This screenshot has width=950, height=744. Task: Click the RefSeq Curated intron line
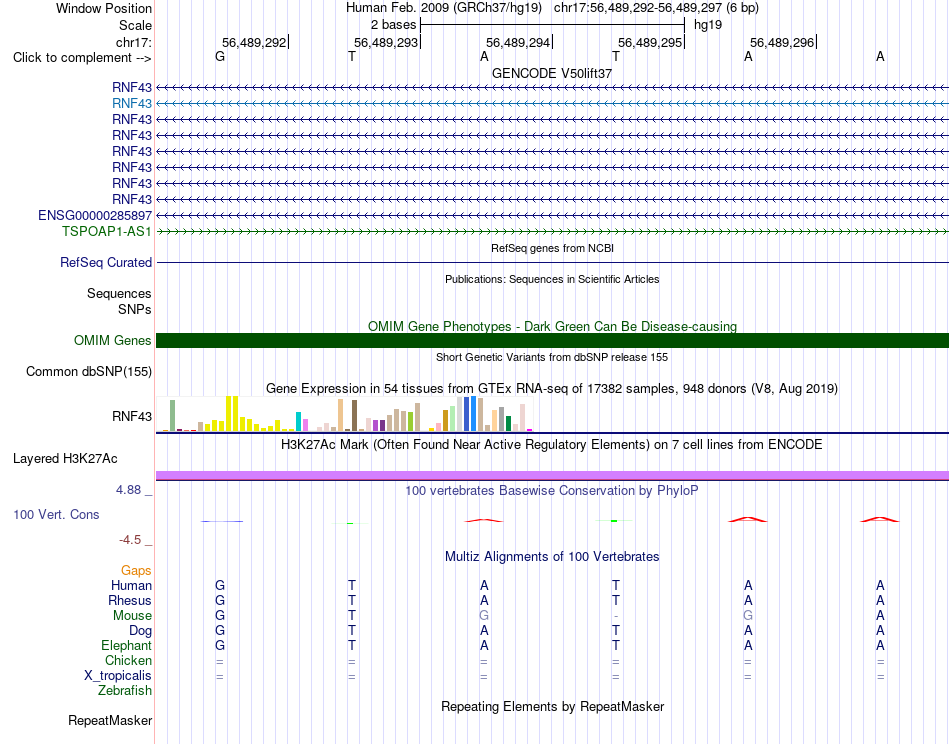coord(552,262)
